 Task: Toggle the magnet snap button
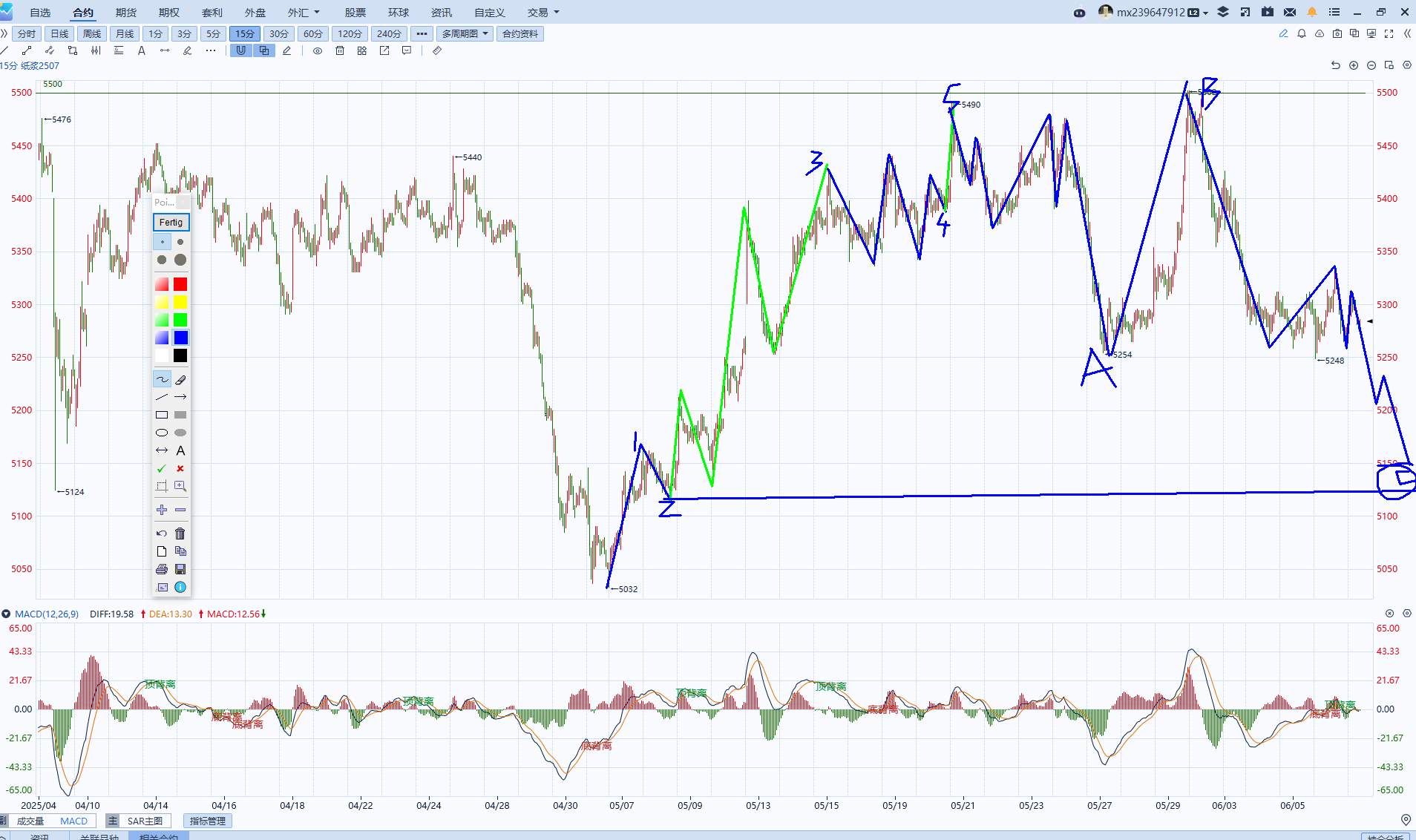pyautogui.click(x=241, y=50)
